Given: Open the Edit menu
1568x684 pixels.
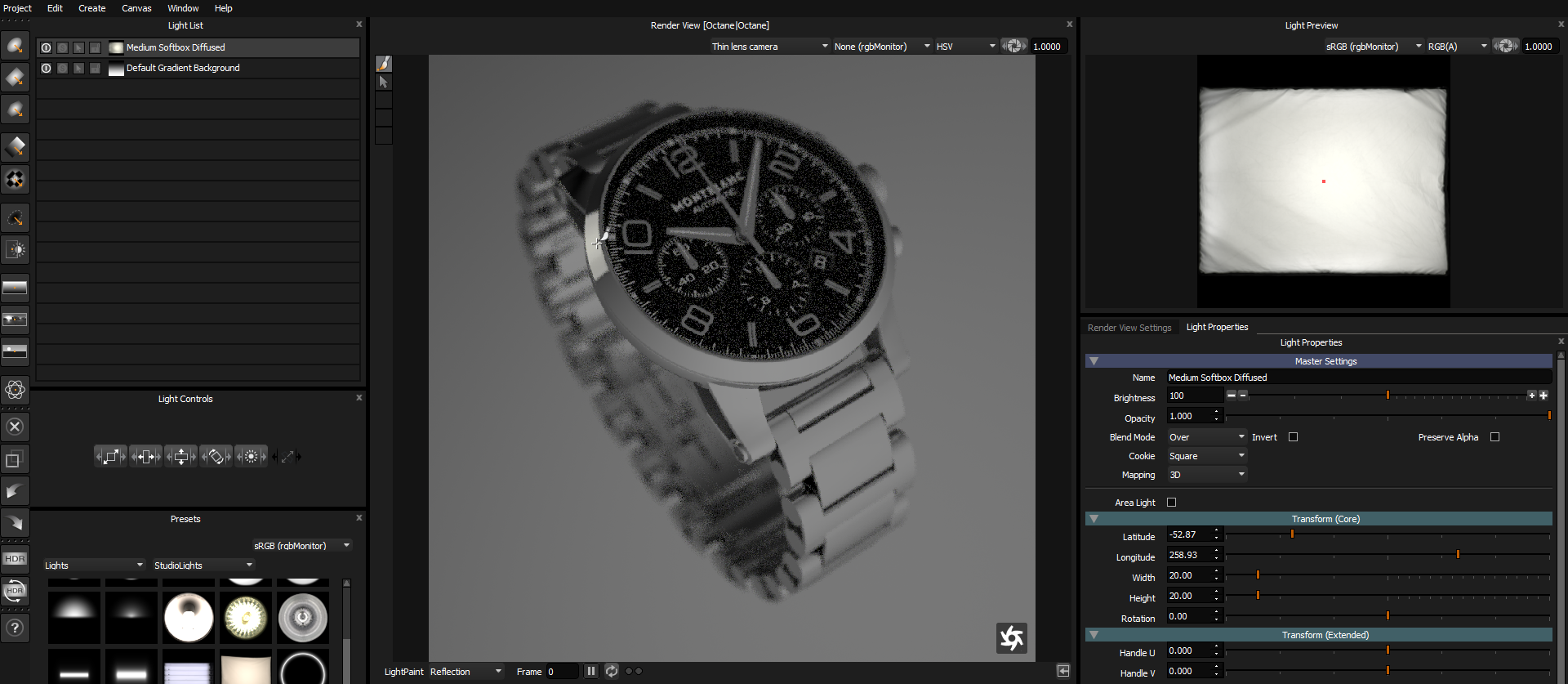Looking at the screenshot, I should click(55, 8).
